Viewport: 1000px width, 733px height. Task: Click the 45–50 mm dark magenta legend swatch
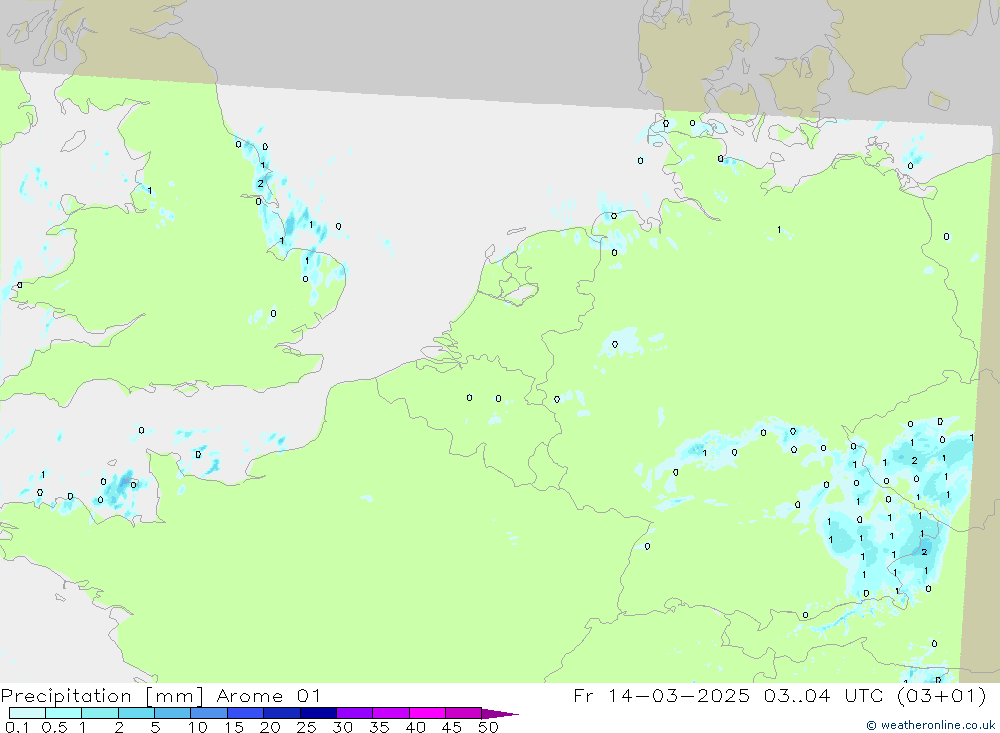tap(464, 713)
